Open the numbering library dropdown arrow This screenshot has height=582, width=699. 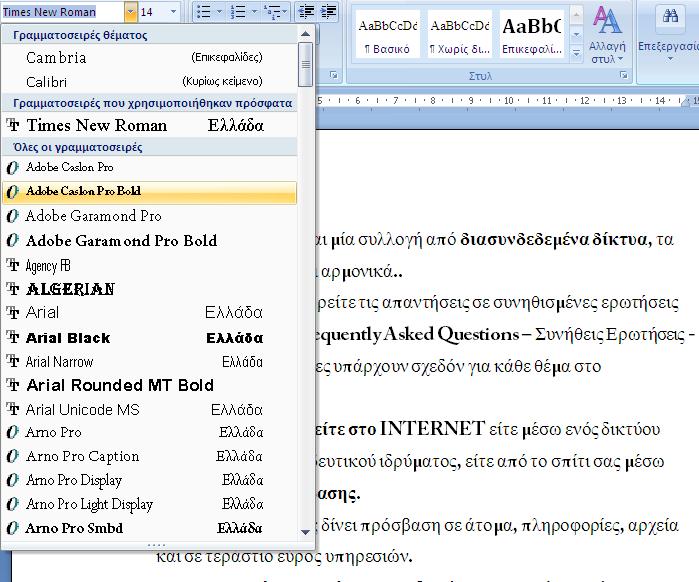(x=254, y=12)
